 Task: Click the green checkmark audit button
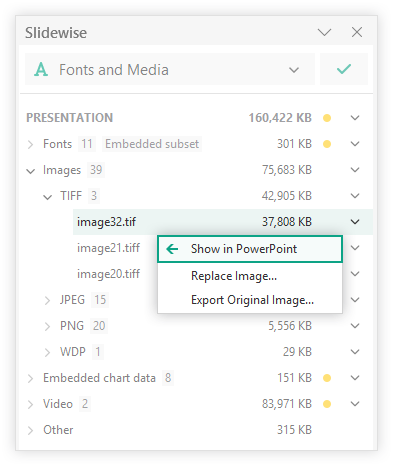[344, 69]
